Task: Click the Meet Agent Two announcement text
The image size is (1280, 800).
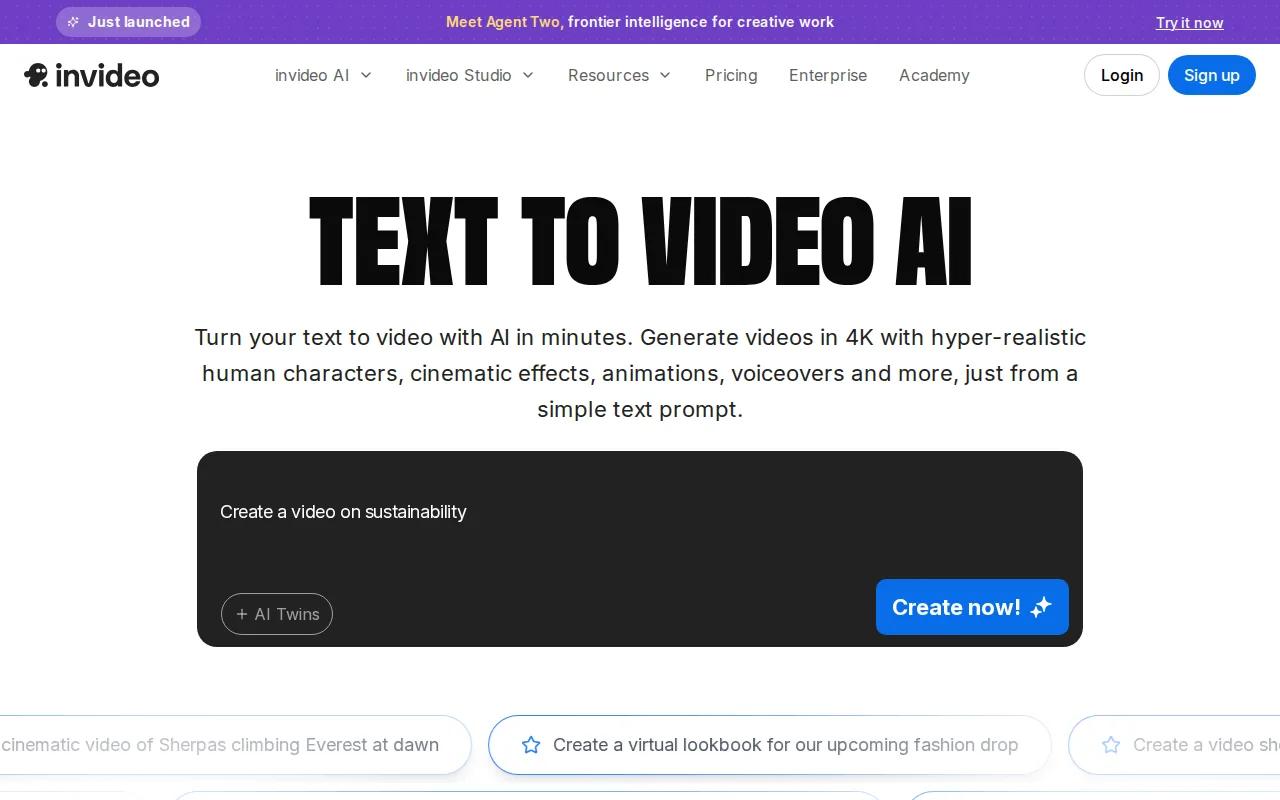Action: [x=640, y=22]
